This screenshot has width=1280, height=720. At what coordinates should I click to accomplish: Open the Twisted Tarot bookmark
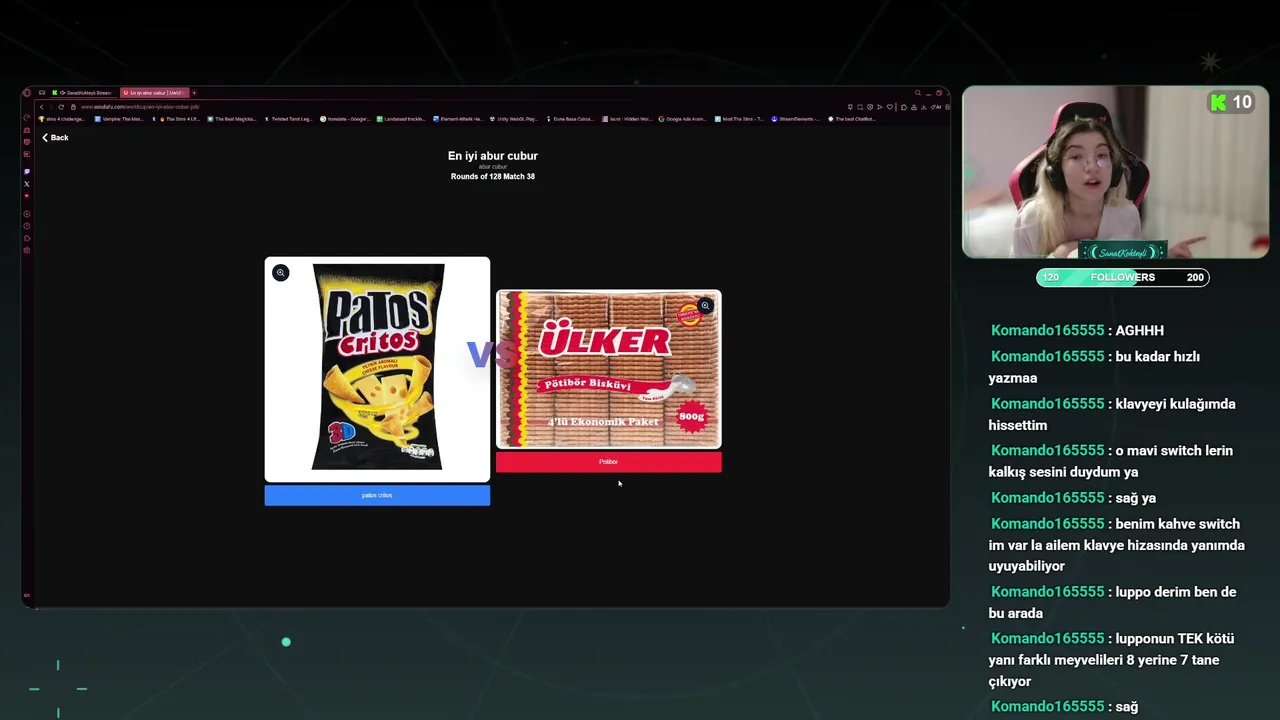[290, 119]
